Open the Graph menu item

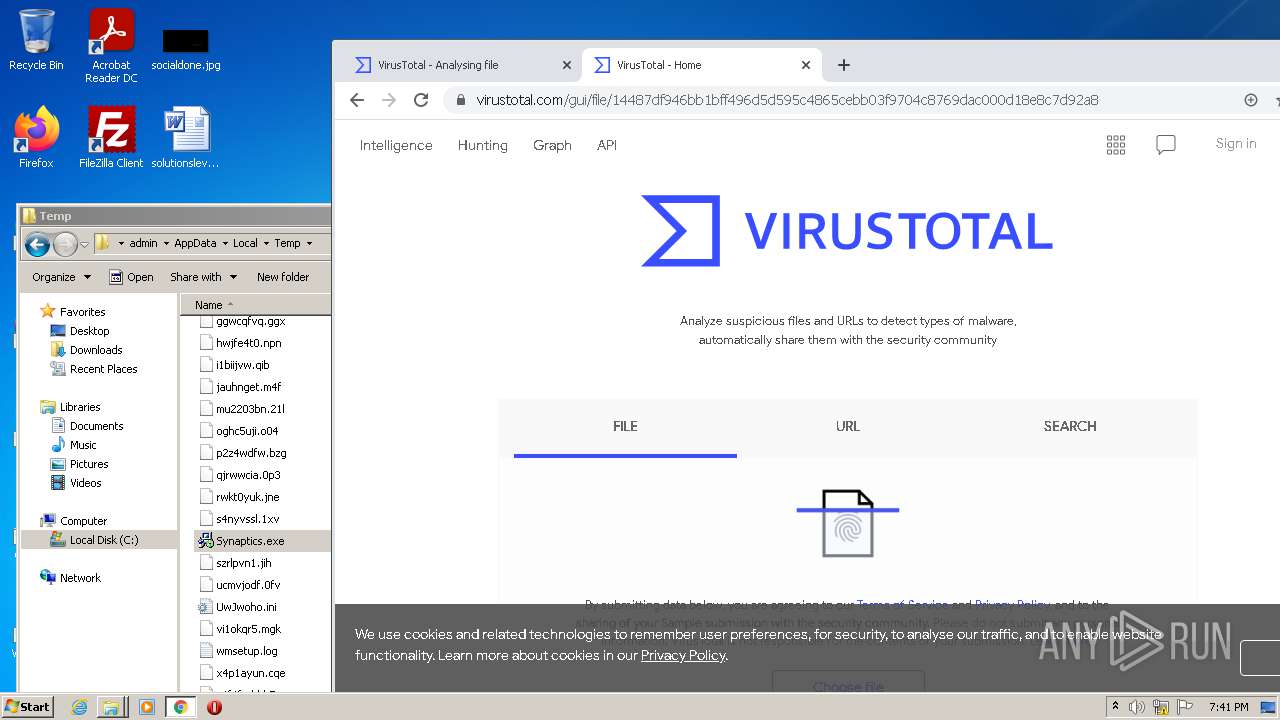click(x=552, y=145)
